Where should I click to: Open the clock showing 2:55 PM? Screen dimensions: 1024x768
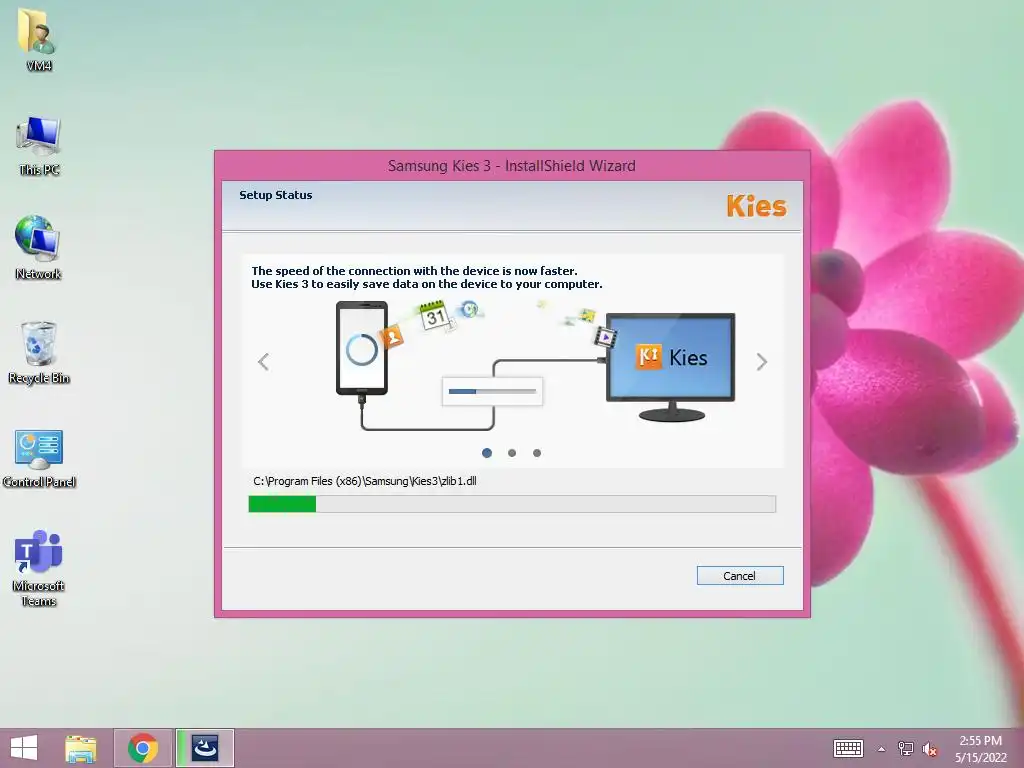coord(980,749)
